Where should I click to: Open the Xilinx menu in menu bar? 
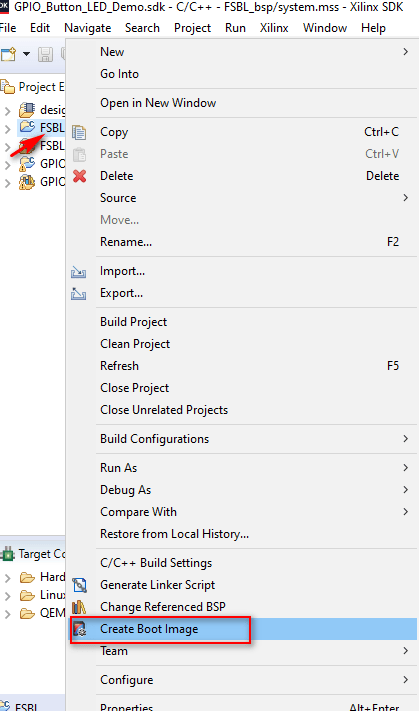274,28
